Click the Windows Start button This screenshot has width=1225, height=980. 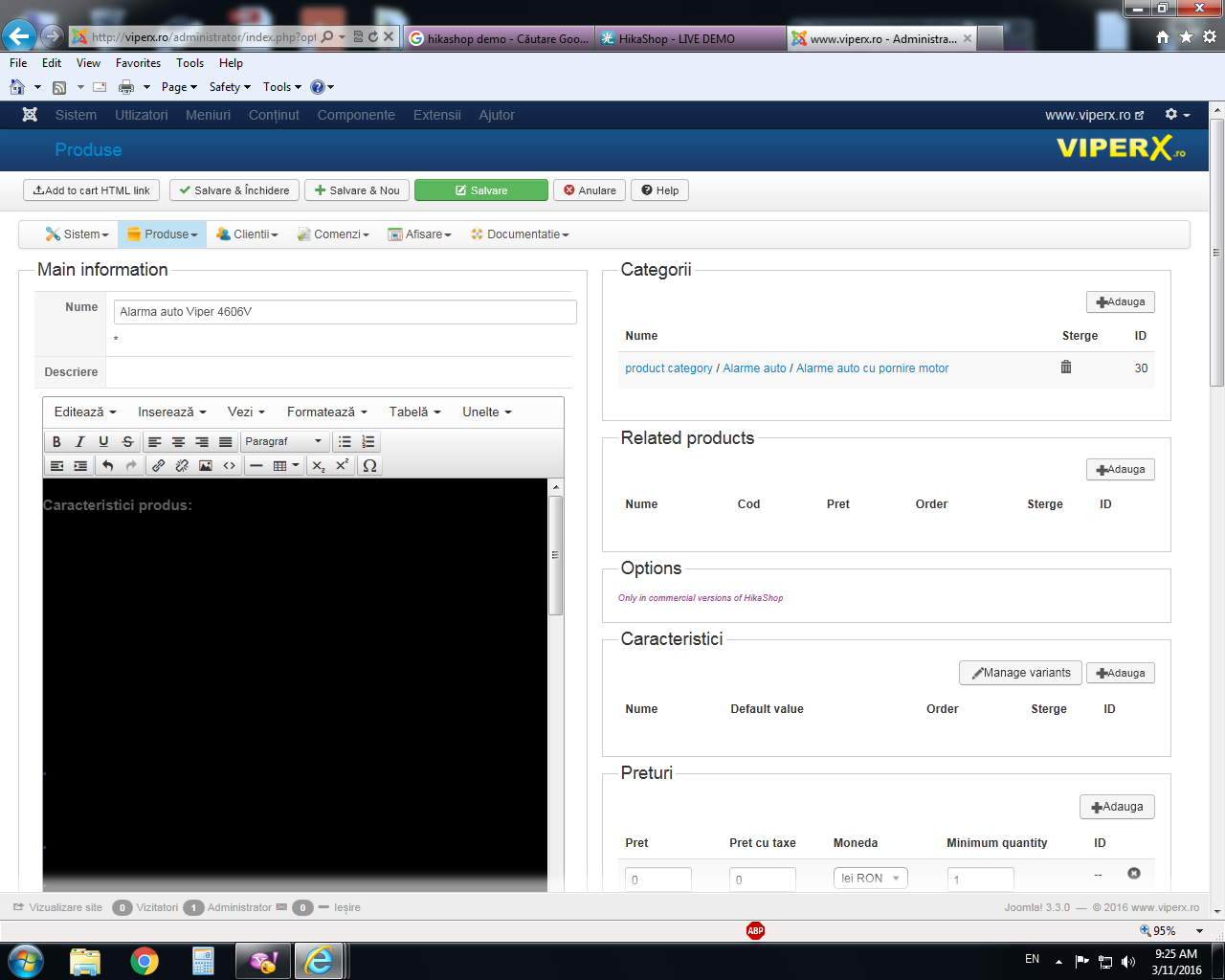[25, 960]
